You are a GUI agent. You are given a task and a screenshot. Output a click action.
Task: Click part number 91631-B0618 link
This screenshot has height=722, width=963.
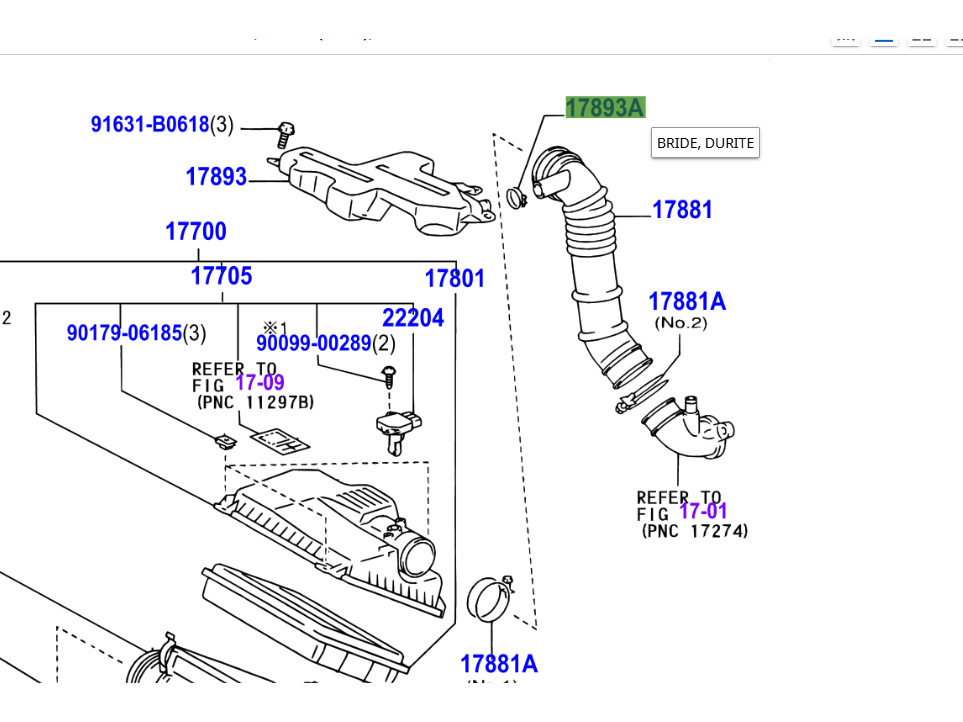pos(150,125)
